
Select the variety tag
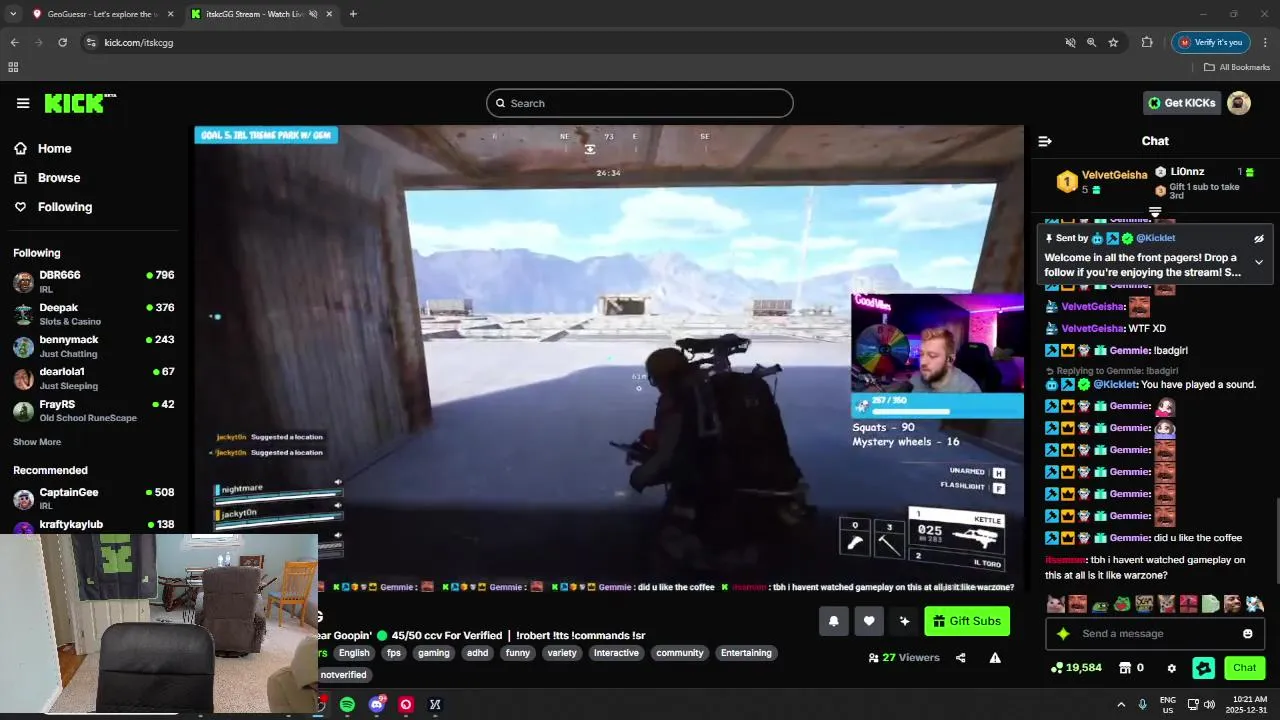[562, 653]
